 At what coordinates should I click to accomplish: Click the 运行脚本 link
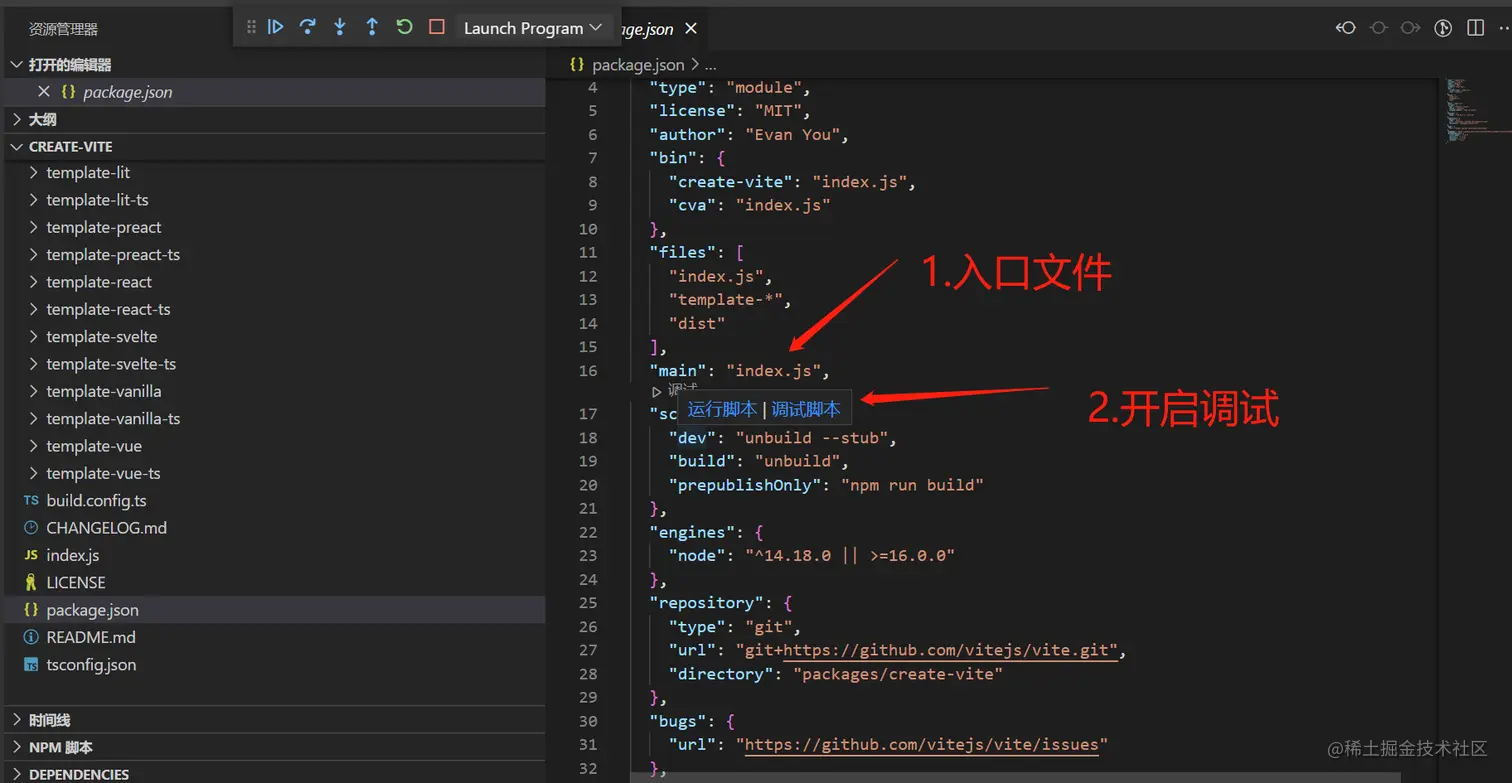tap(722, 409)
